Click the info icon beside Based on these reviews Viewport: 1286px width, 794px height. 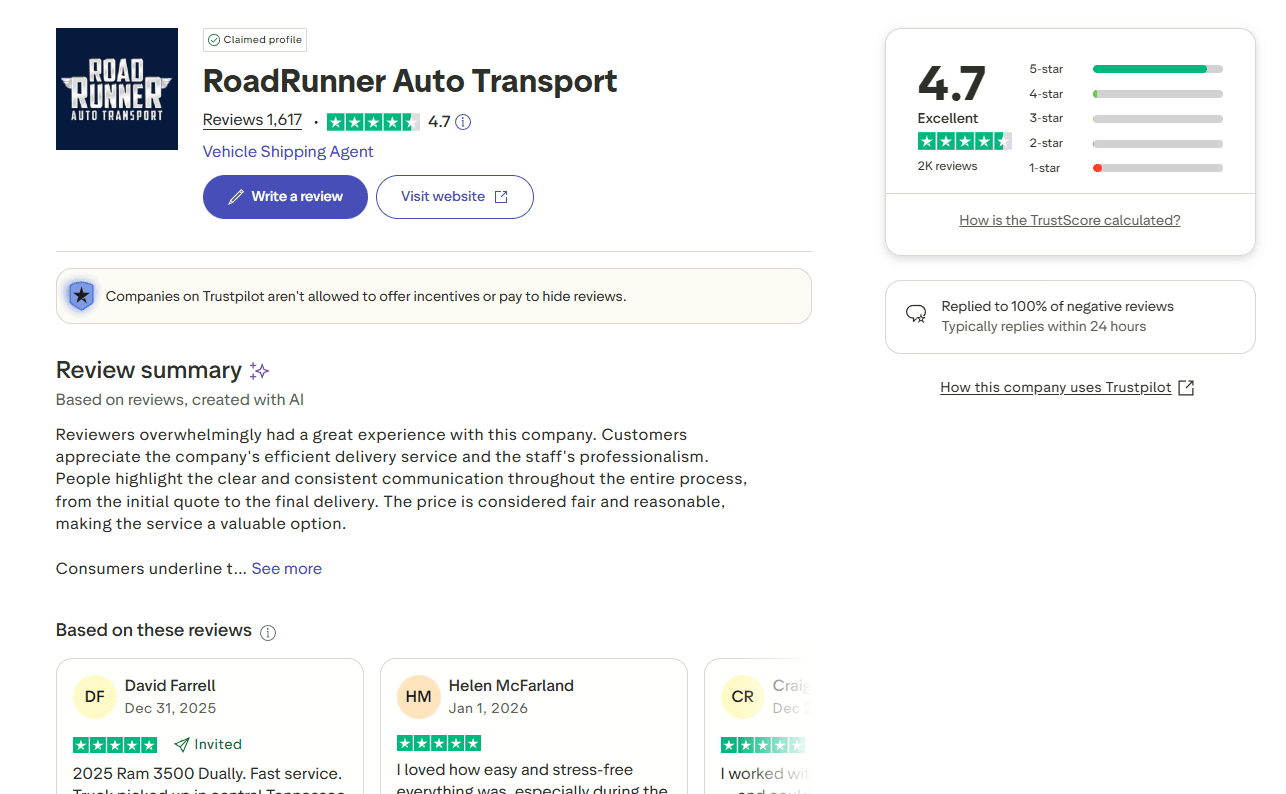click(x=268, y=631)
